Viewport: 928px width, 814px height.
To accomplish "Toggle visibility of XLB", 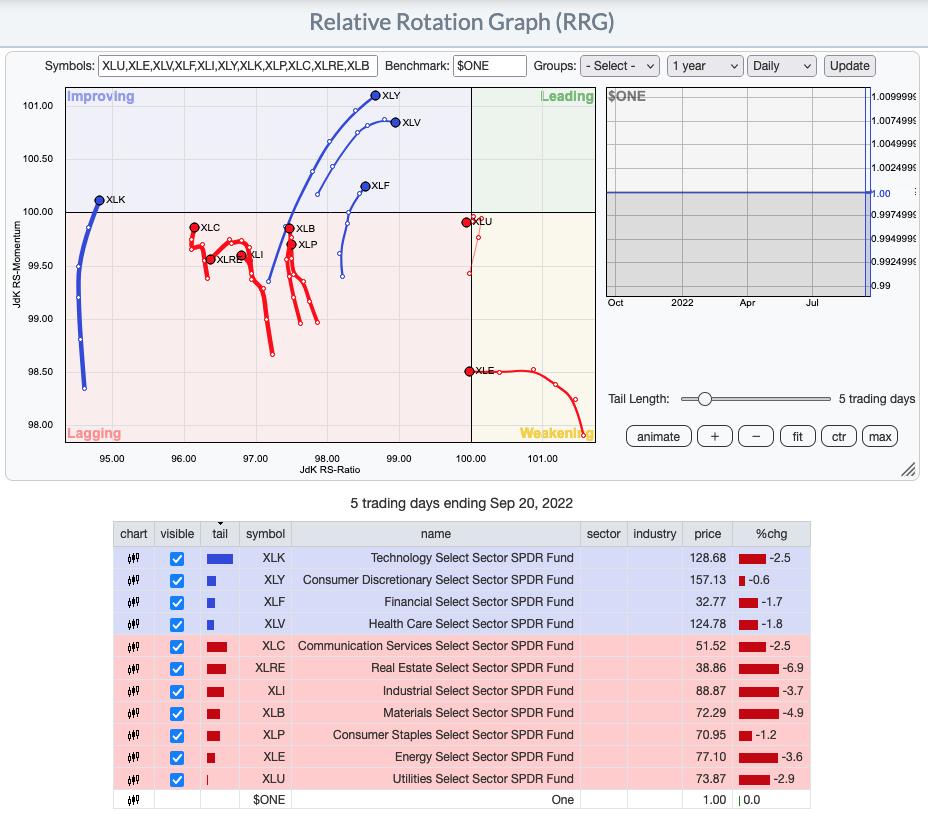I will 177,713.
